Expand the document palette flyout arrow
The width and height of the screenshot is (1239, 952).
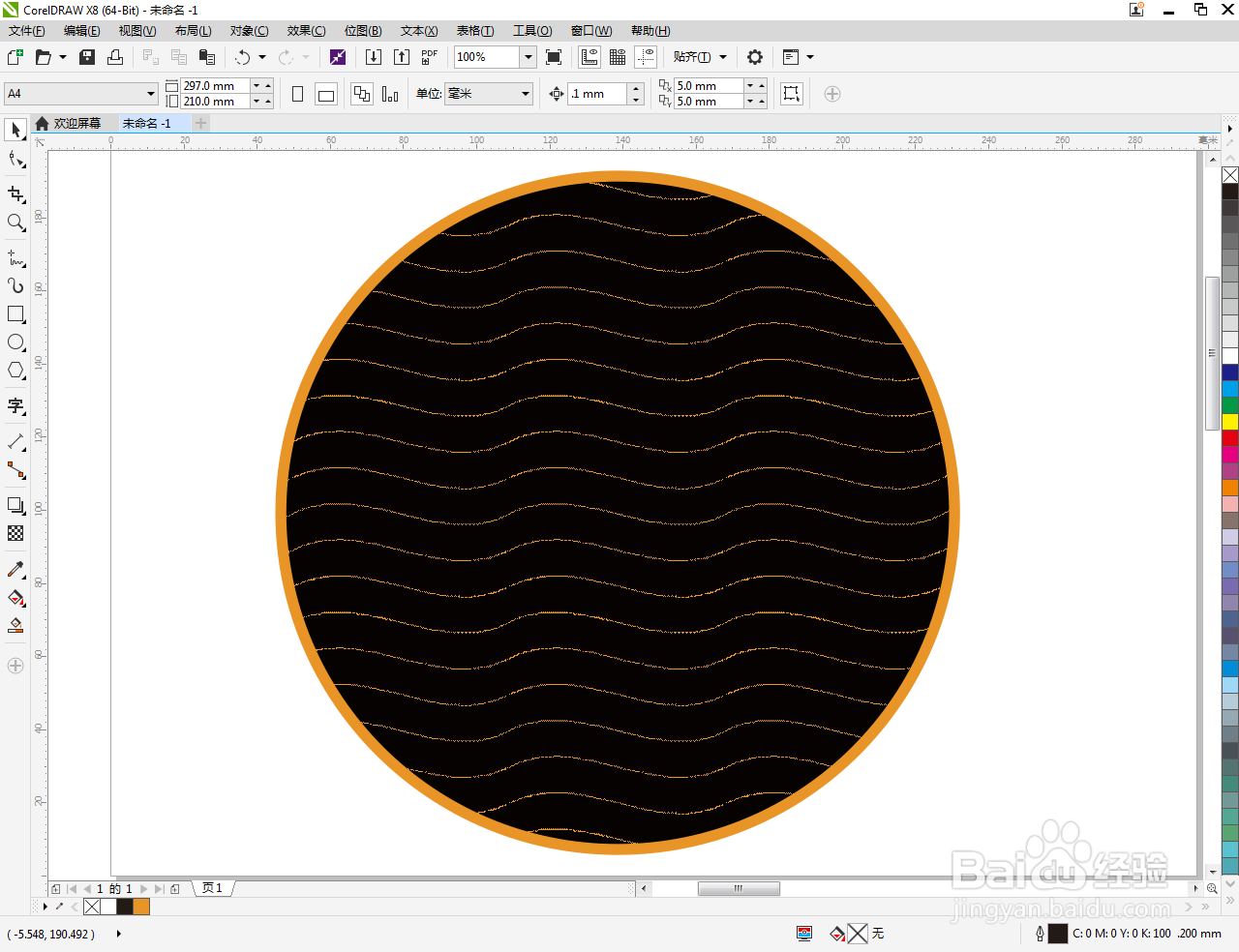tap(45, 907)
